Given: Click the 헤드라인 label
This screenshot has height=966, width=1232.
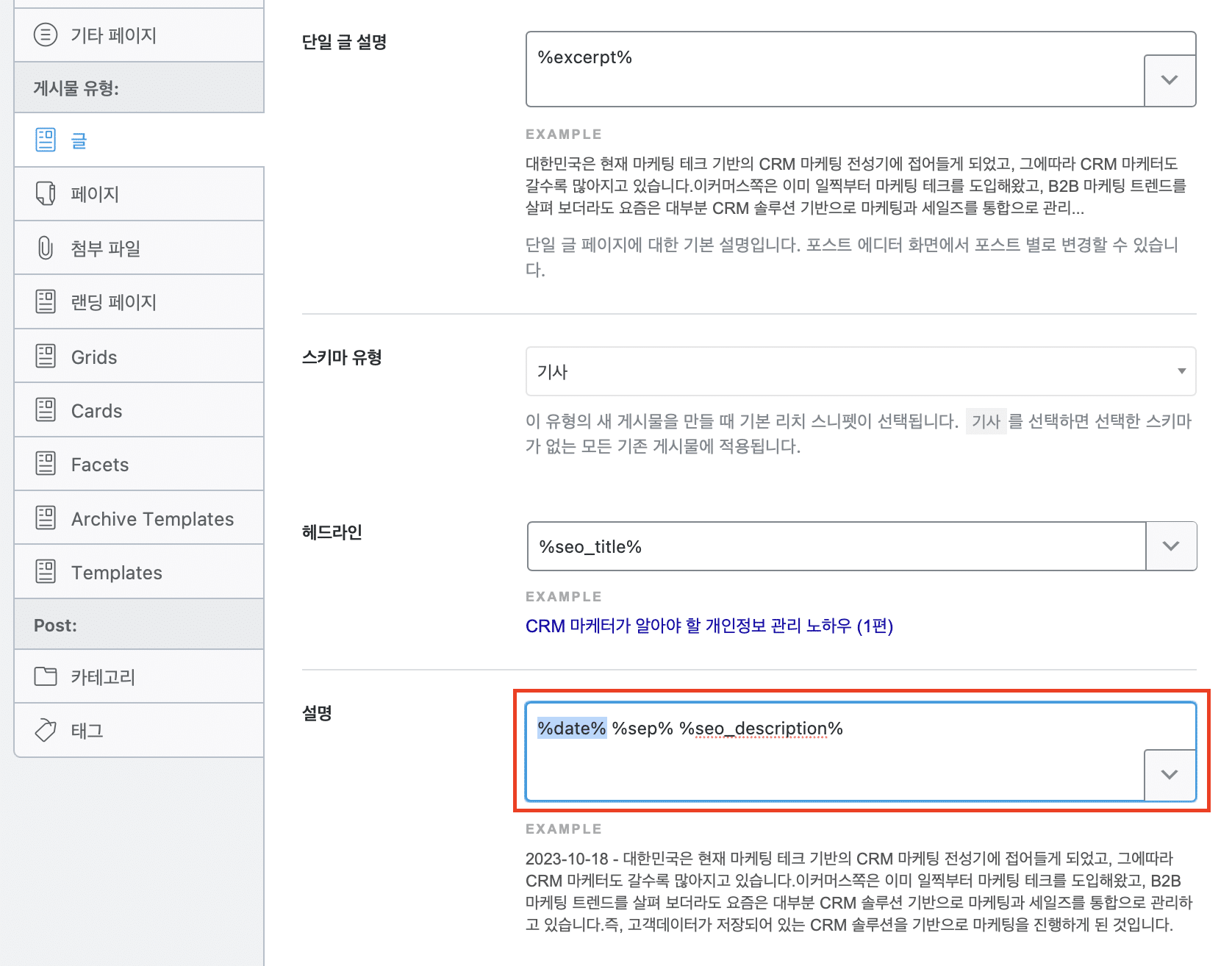Looking at the screenshot, I should click(x=332, y=532).
